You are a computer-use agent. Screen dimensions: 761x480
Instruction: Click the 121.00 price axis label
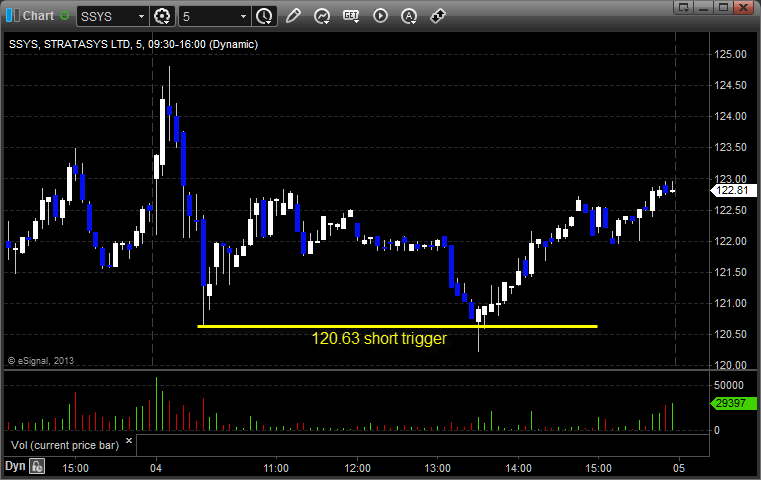click(730, 303)
